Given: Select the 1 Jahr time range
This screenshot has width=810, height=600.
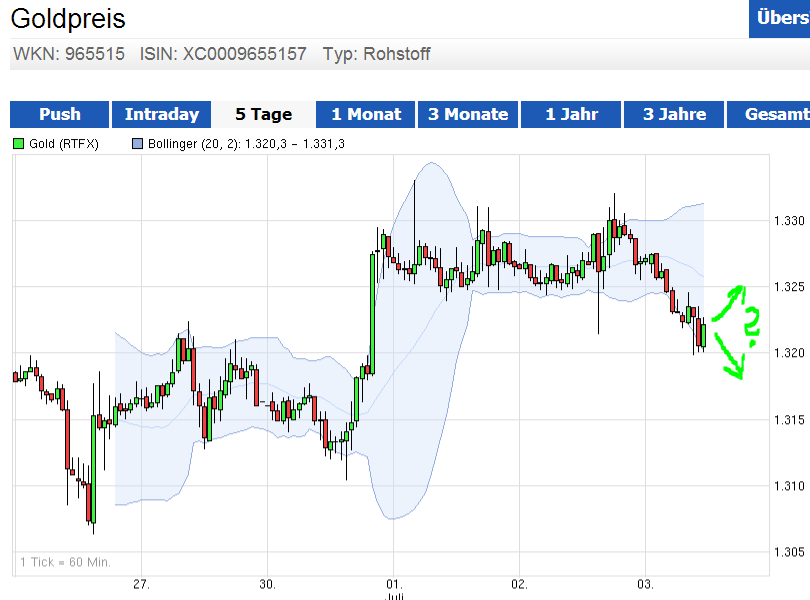Looking at the screenshot, I should tap(571, 115).
